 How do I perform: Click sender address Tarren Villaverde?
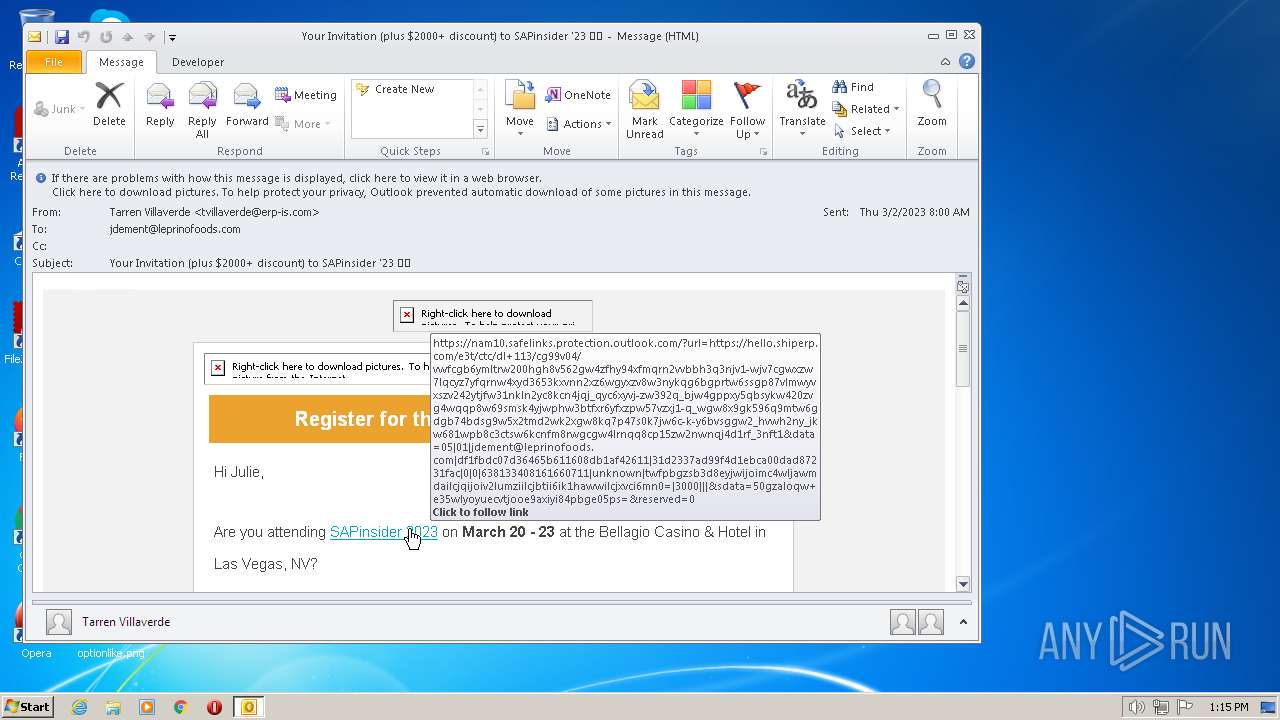pos(214,212)
